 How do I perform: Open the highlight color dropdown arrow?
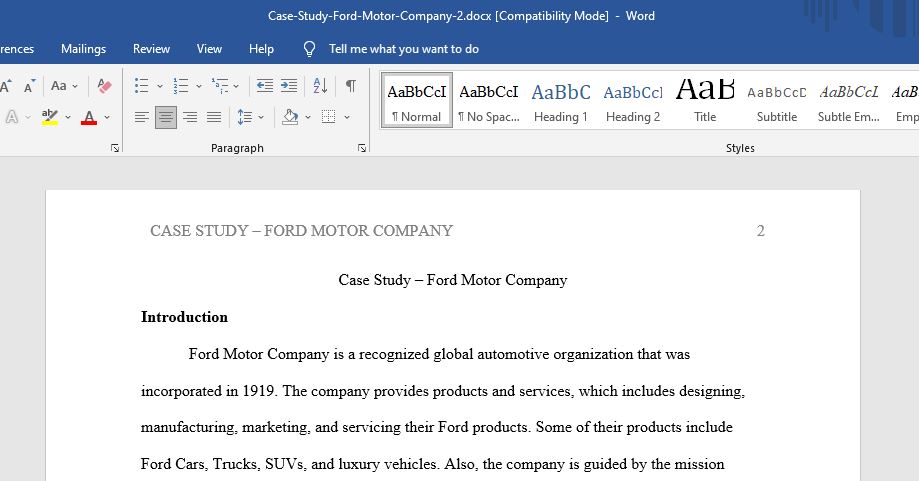[68, 118]
